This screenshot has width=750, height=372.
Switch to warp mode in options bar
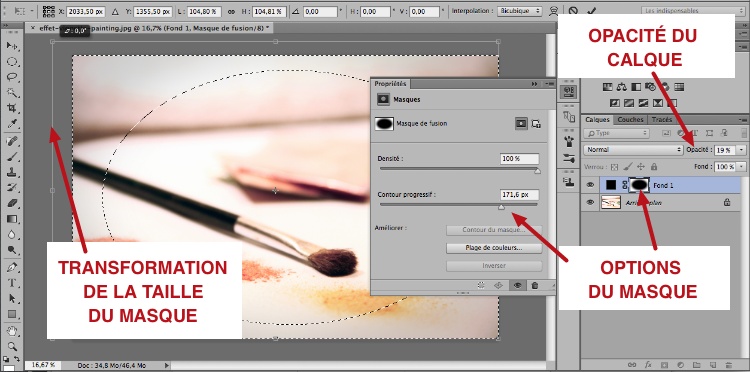[x=554, y=11]
